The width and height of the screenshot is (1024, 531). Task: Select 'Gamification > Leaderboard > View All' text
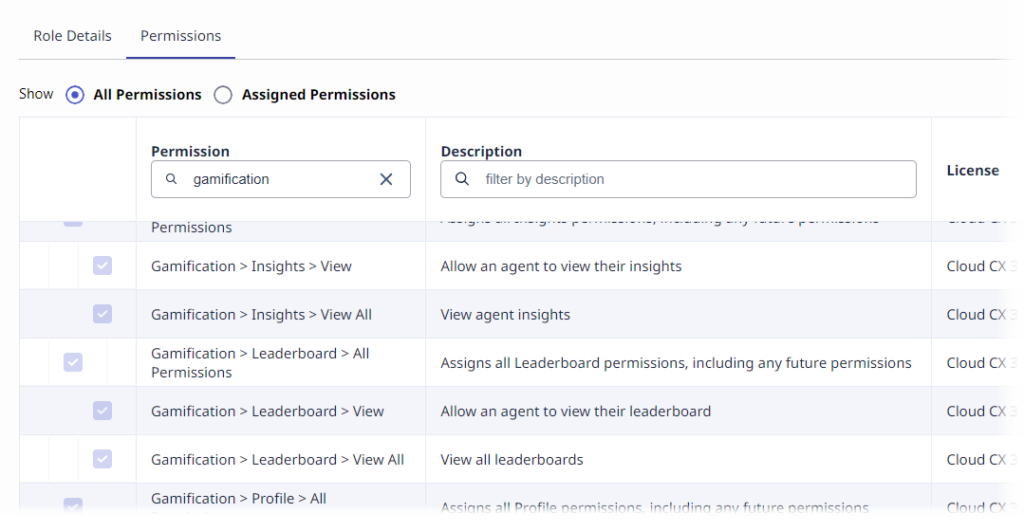pyautogui.click(x=278, y=460)
